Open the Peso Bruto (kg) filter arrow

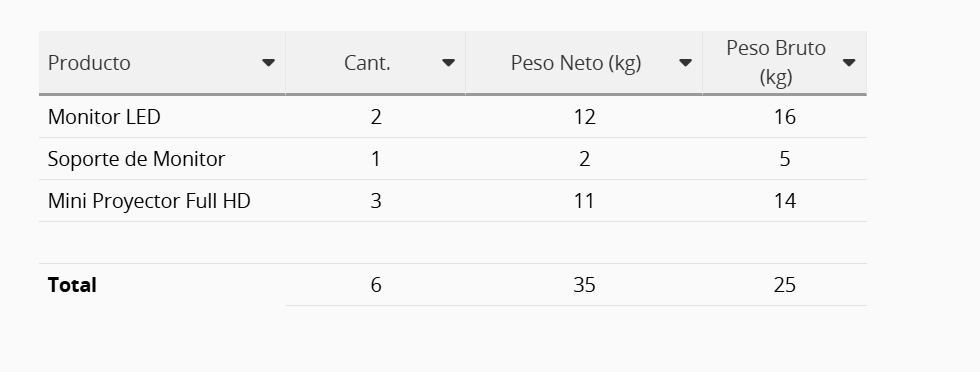coord(849,63)
